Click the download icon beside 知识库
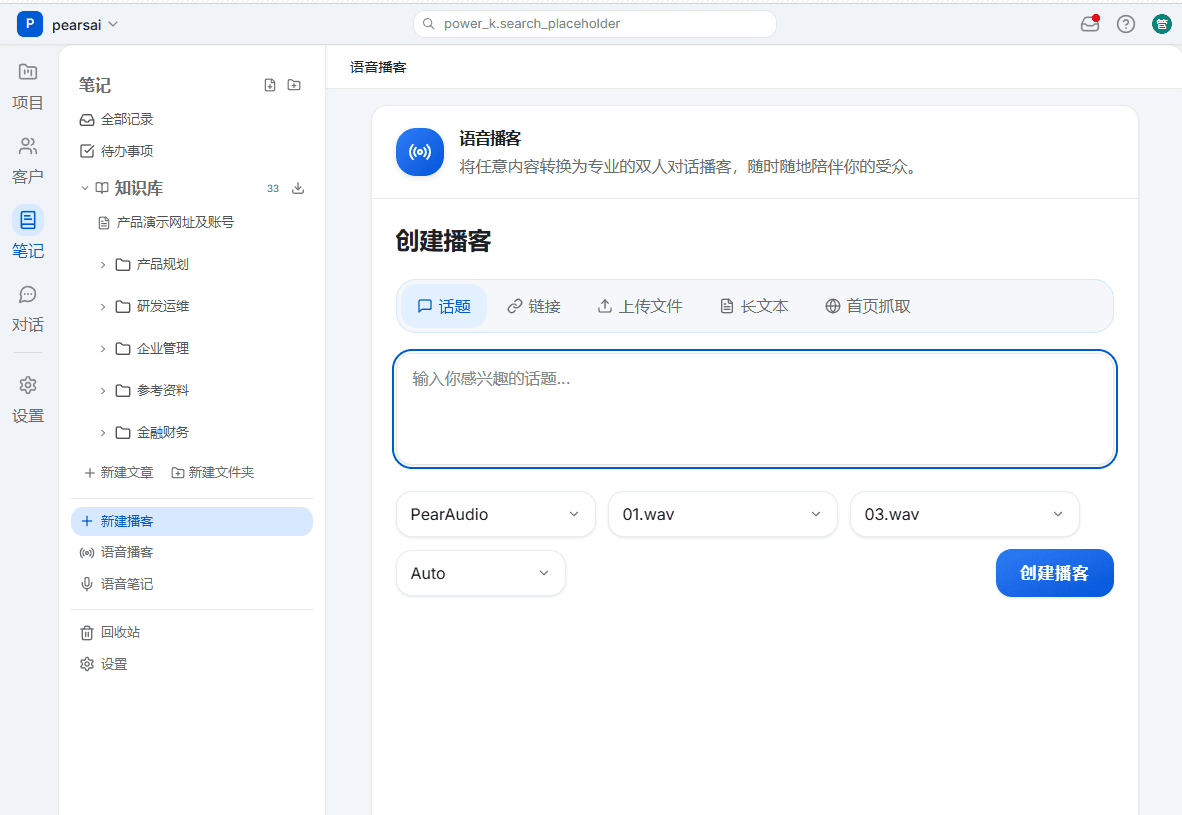 pyautogui.click(x=298, y=188)
